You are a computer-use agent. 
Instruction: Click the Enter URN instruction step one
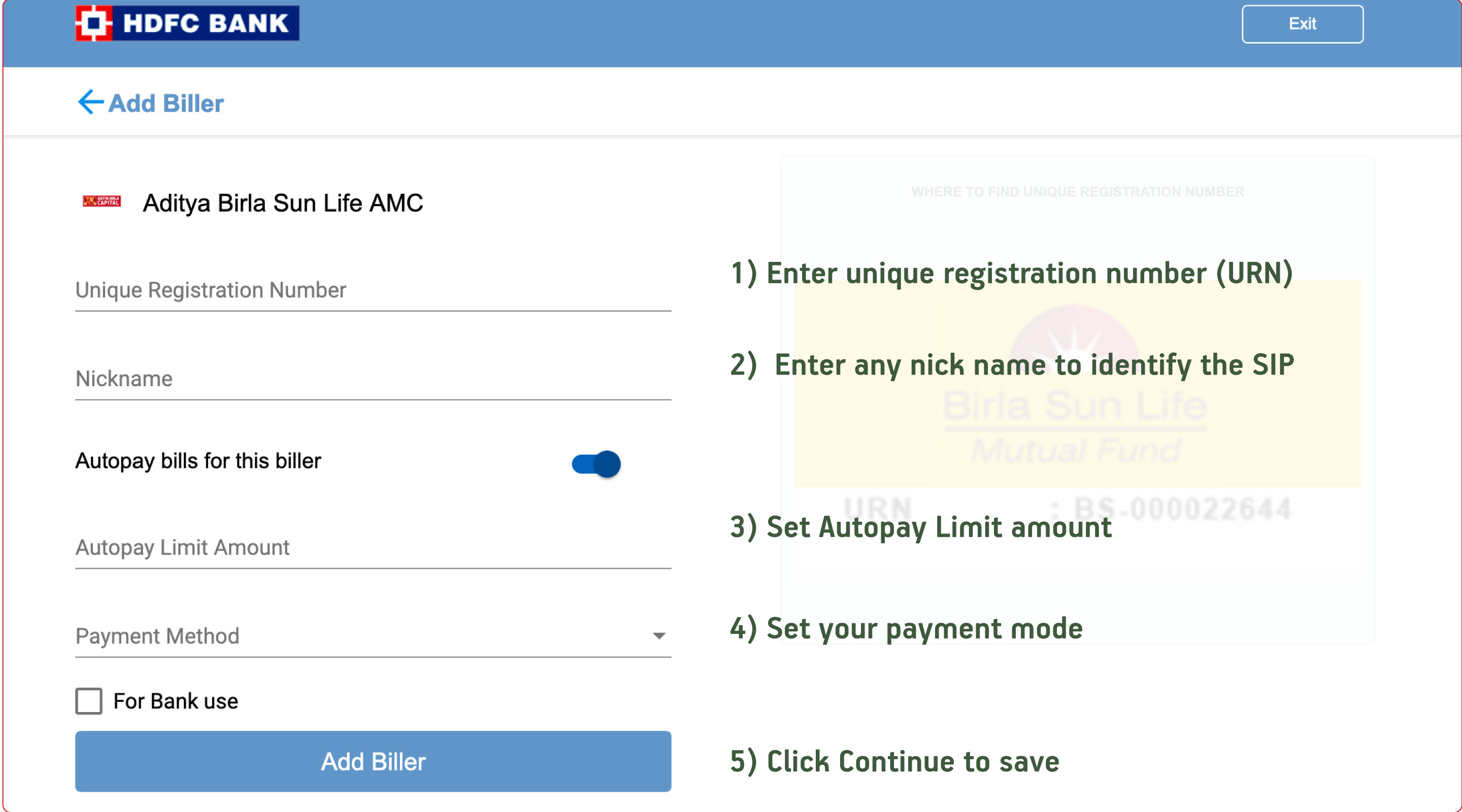(x=1011, y=274)
